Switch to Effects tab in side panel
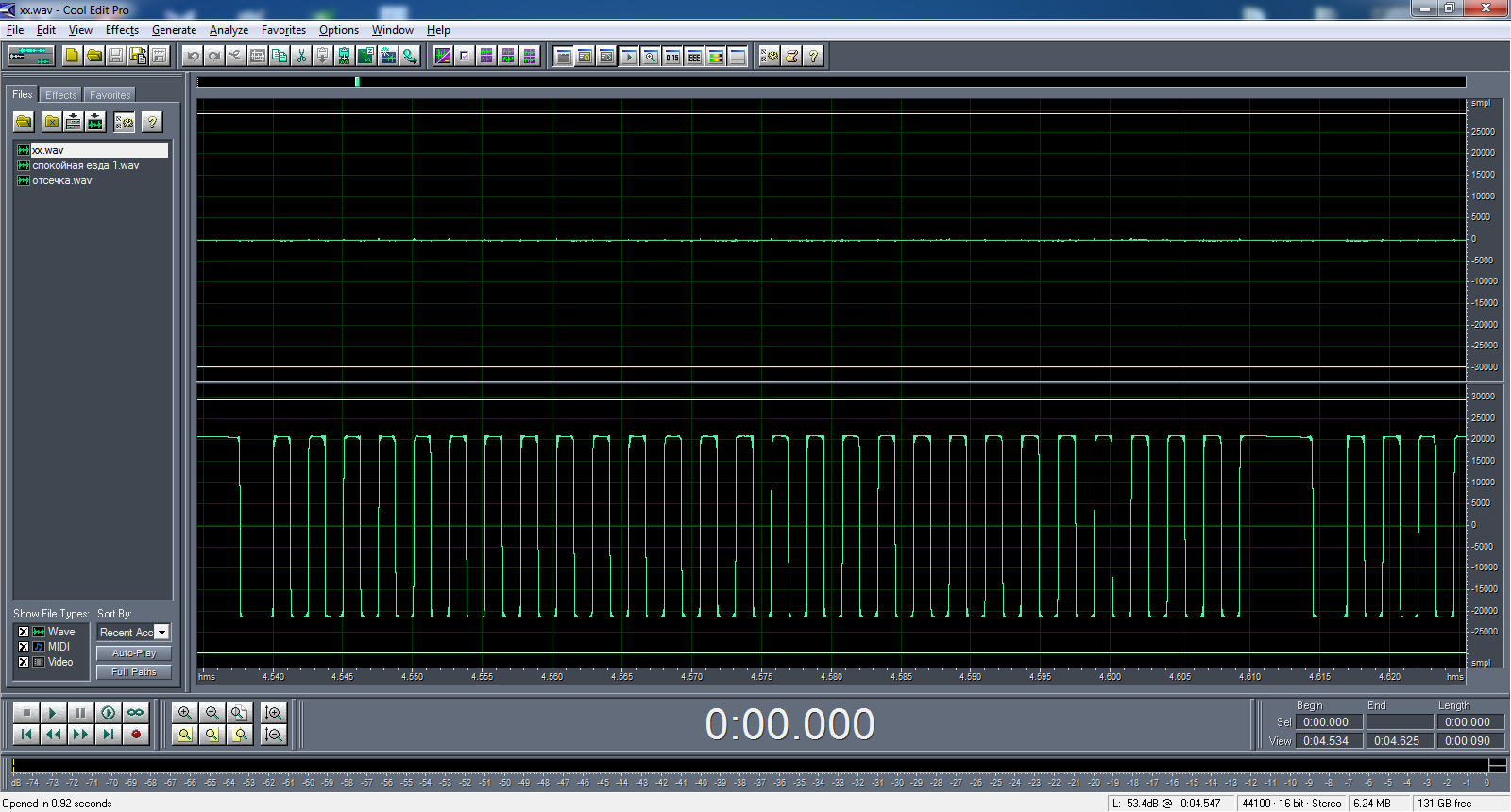 point(61,95)
